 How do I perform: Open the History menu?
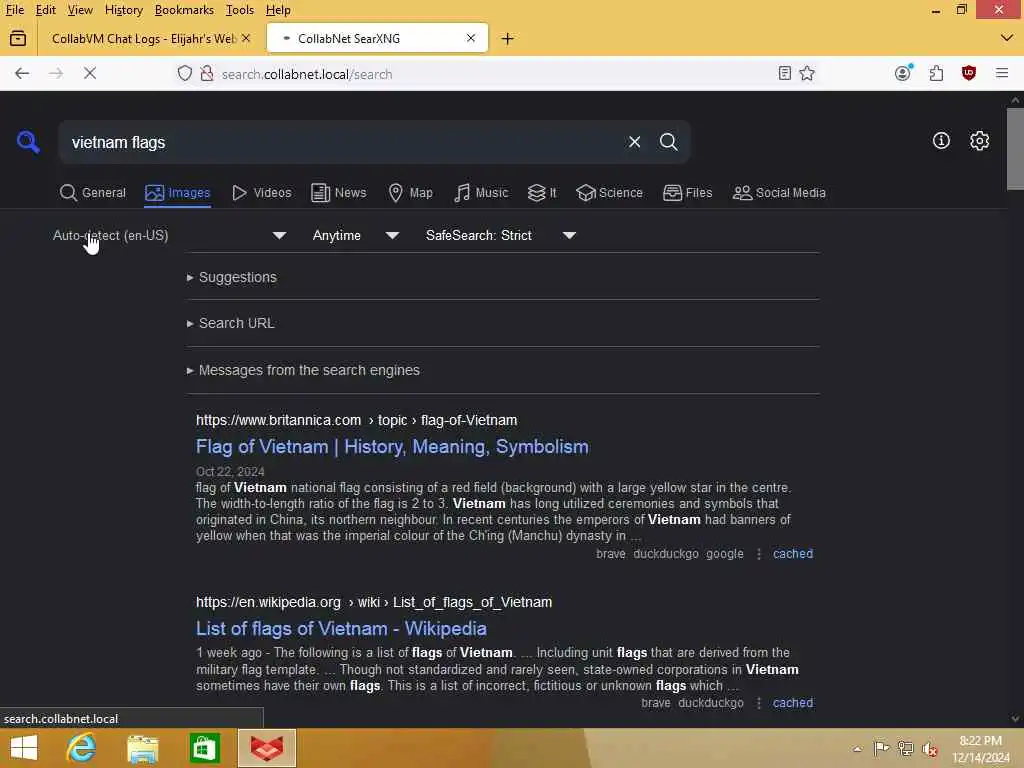coord(123,10)
